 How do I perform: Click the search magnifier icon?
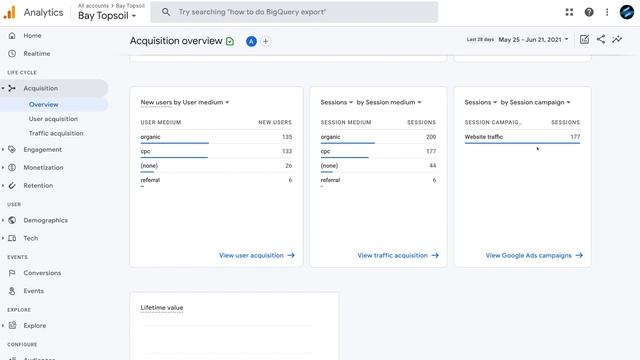point(165,12)
